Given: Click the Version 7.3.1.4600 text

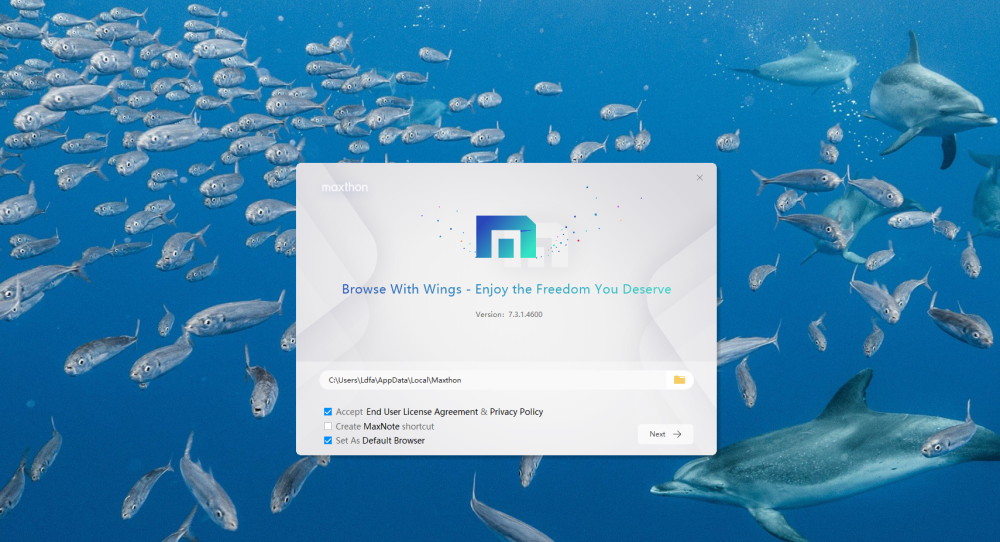Looking at the screenshot, I should 509,314.
